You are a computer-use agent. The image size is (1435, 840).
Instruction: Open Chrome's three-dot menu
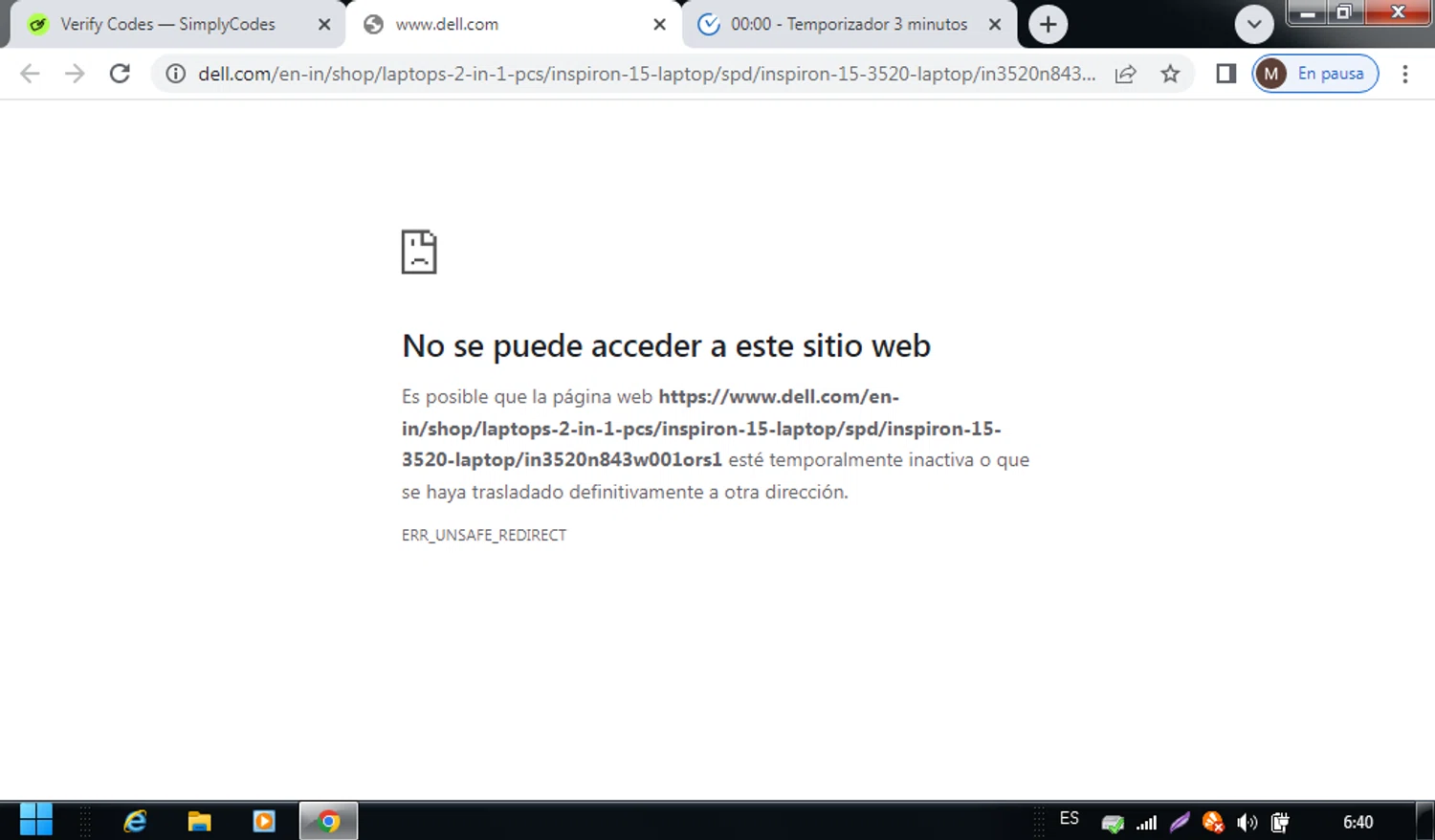(1404, 74)
